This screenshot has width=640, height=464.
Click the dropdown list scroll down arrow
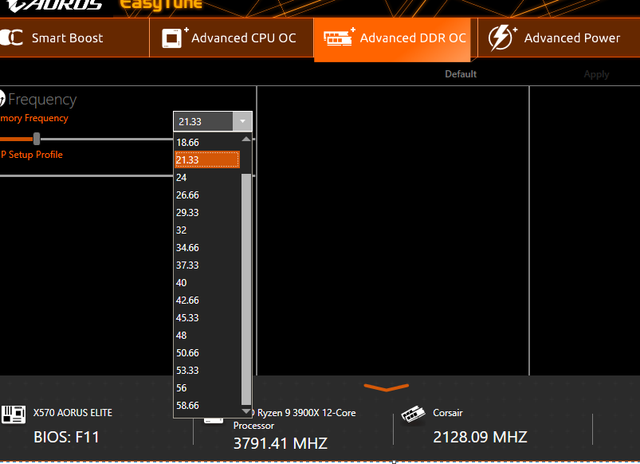coord(246,411)
